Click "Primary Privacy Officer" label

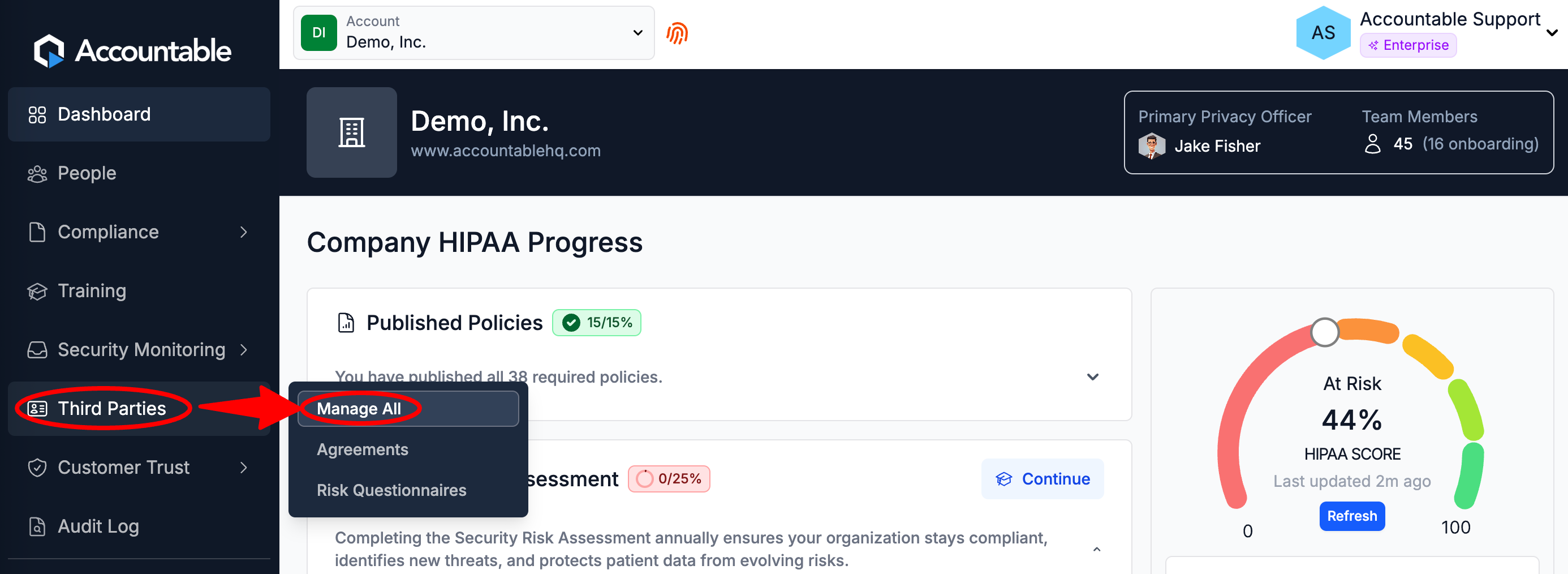1225,117
